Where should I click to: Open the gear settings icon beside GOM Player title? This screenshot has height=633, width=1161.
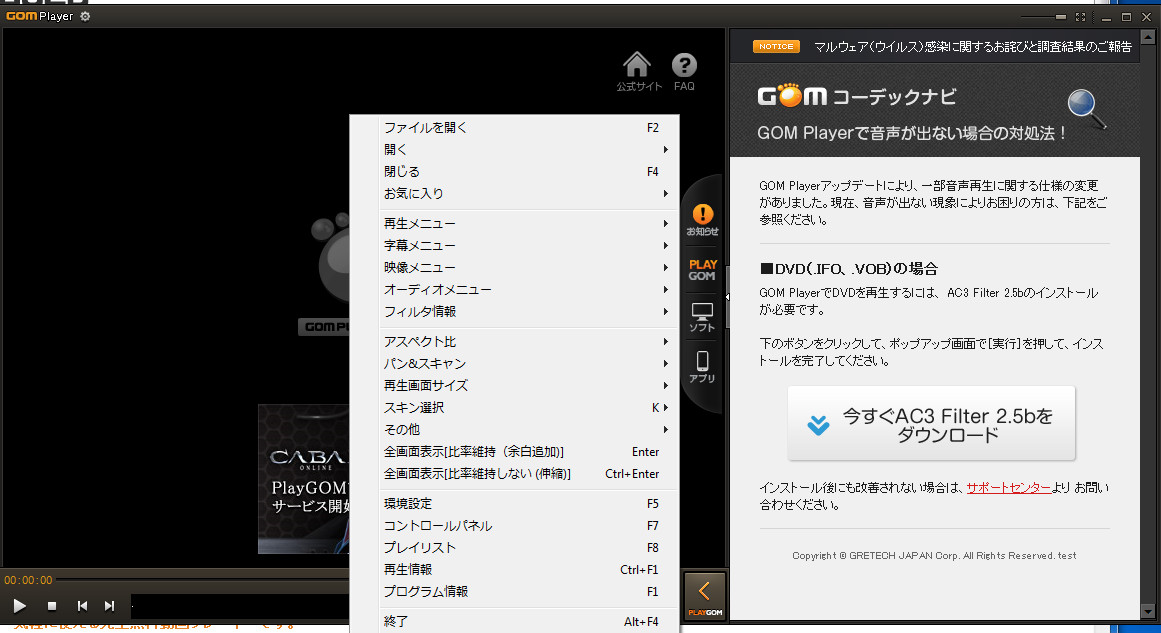(x=85, y=17)
